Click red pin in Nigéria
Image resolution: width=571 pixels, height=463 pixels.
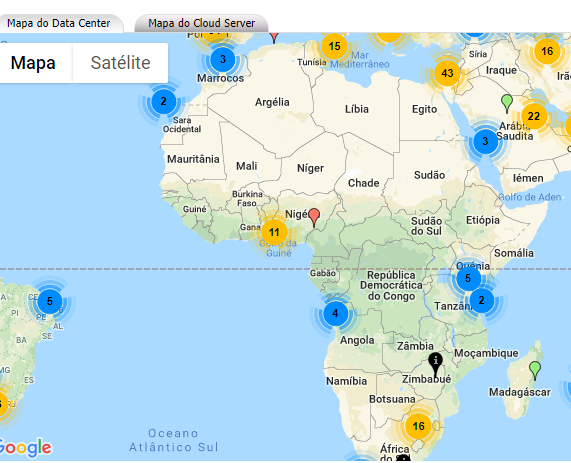click(x=314, y=217)
